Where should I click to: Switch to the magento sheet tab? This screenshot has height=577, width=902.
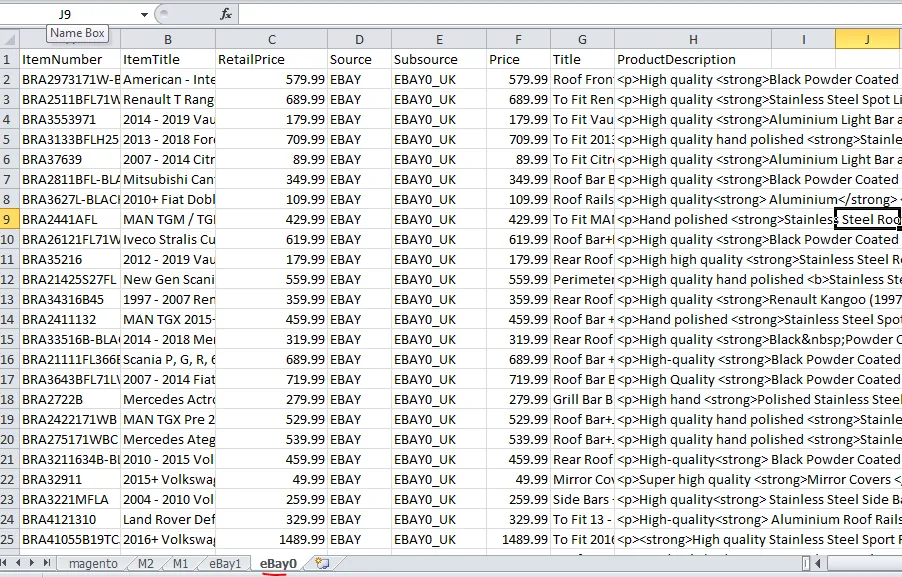[93, 564]
